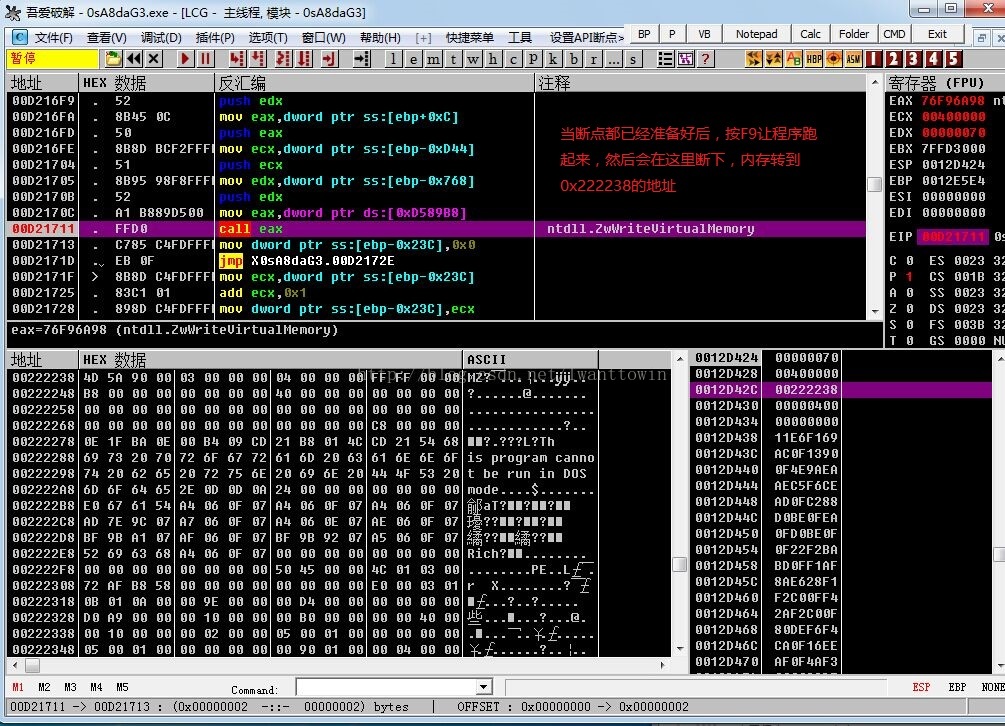Click the numbered 5 toolbar icon
The height and width of the screenshot is (726, 1005).
tap(954, 59)
